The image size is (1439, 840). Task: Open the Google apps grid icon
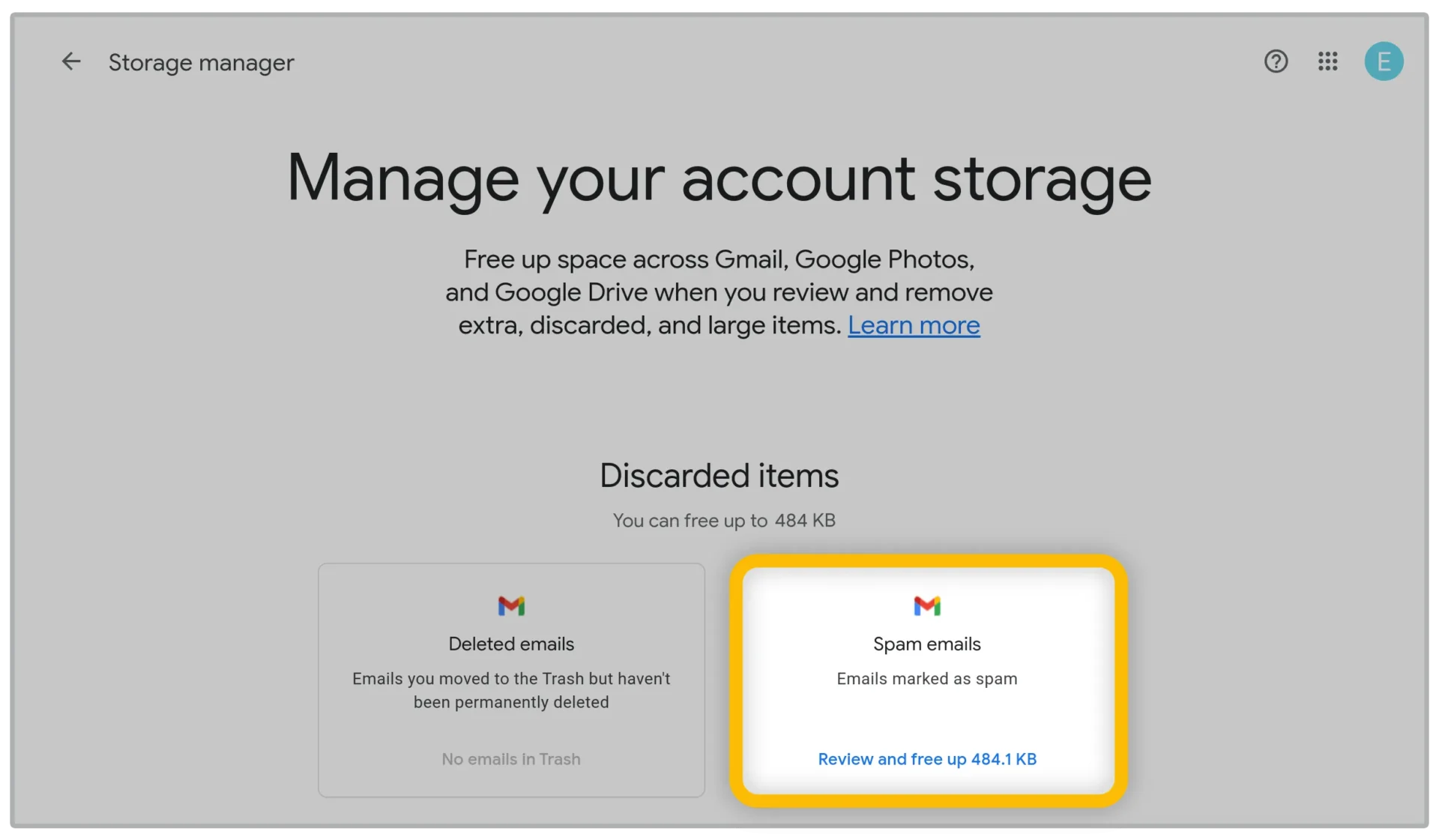pyautogui.click(x=1327, y=61)
